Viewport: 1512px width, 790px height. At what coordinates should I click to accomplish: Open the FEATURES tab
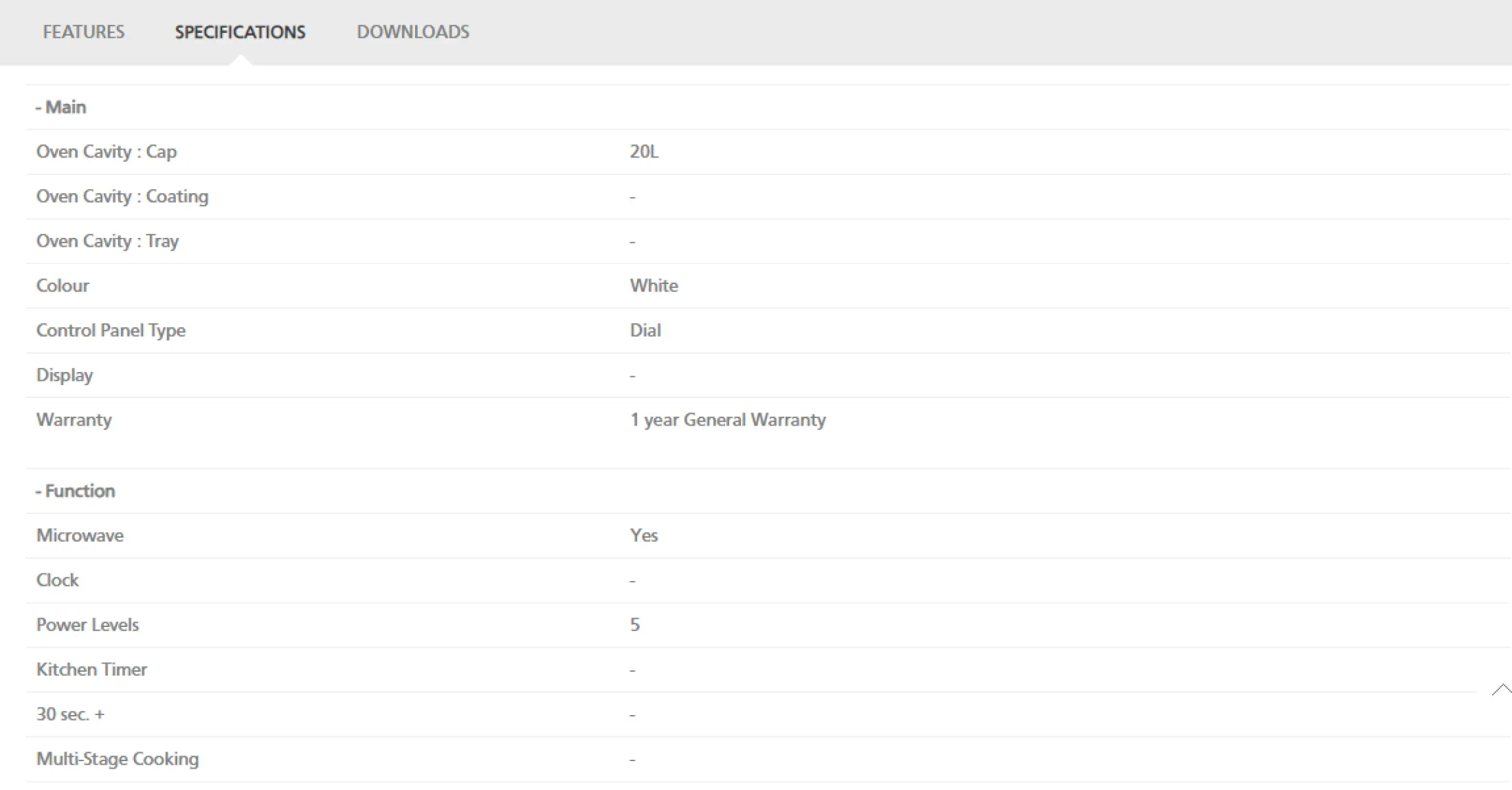pos(83,32)
